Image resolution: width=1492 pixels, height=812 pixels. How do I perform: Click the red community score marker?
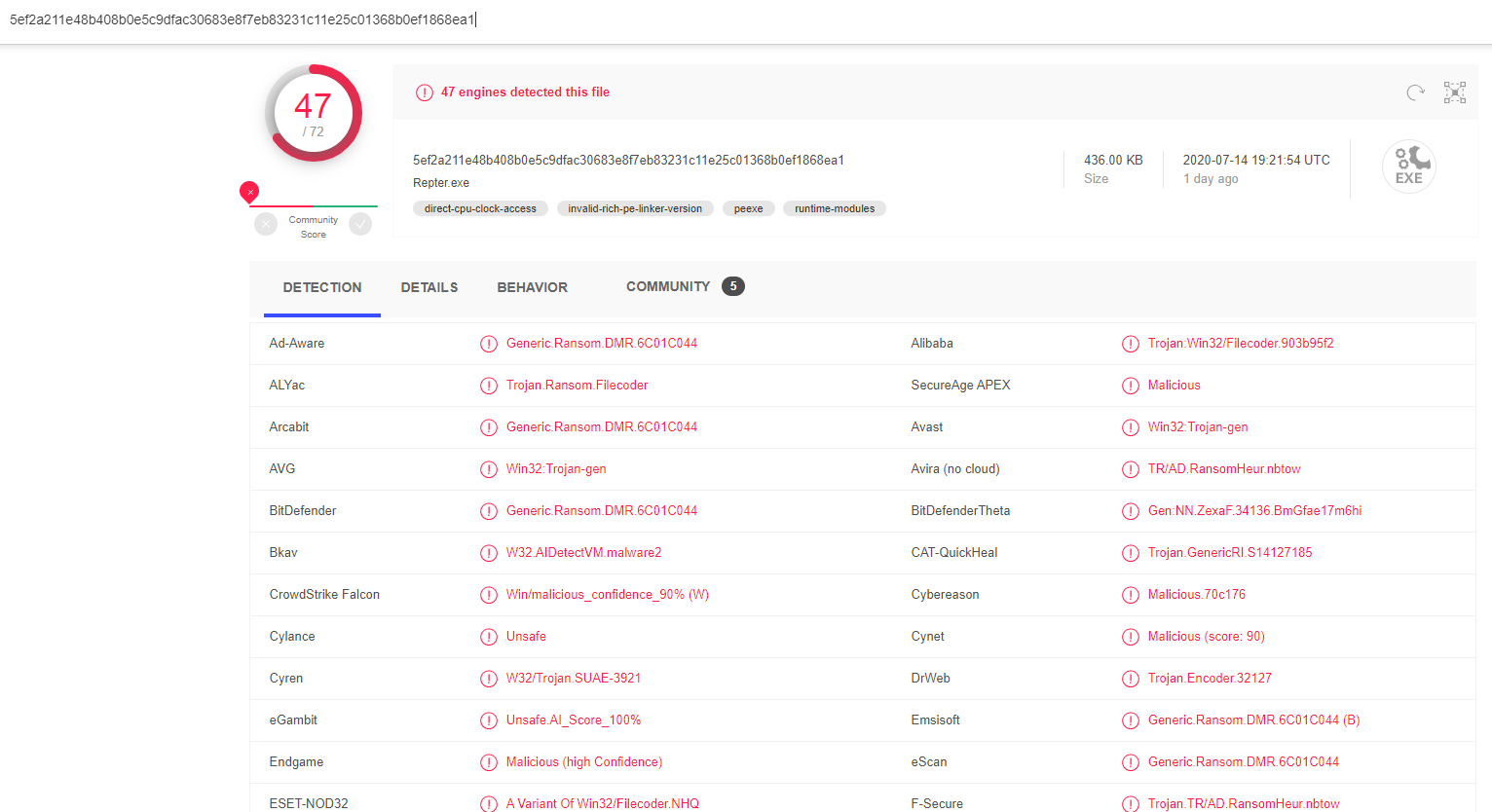point(249,191)
